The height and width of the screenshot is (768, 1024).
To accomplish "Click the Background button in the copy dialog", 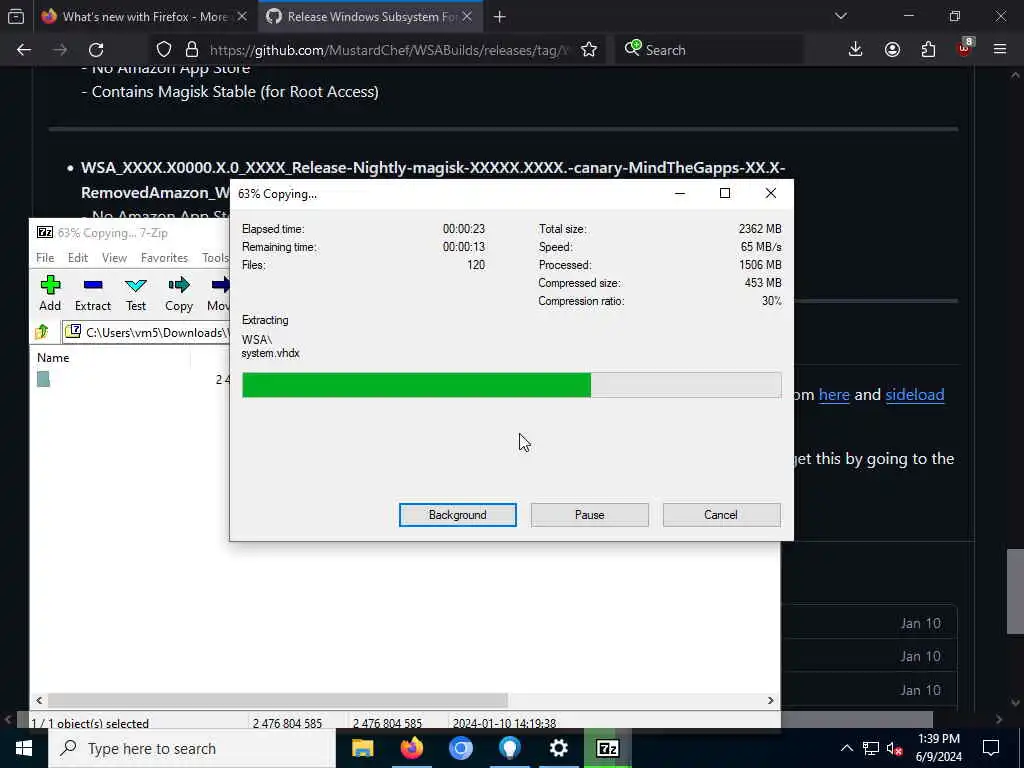I will pos(458,515).
